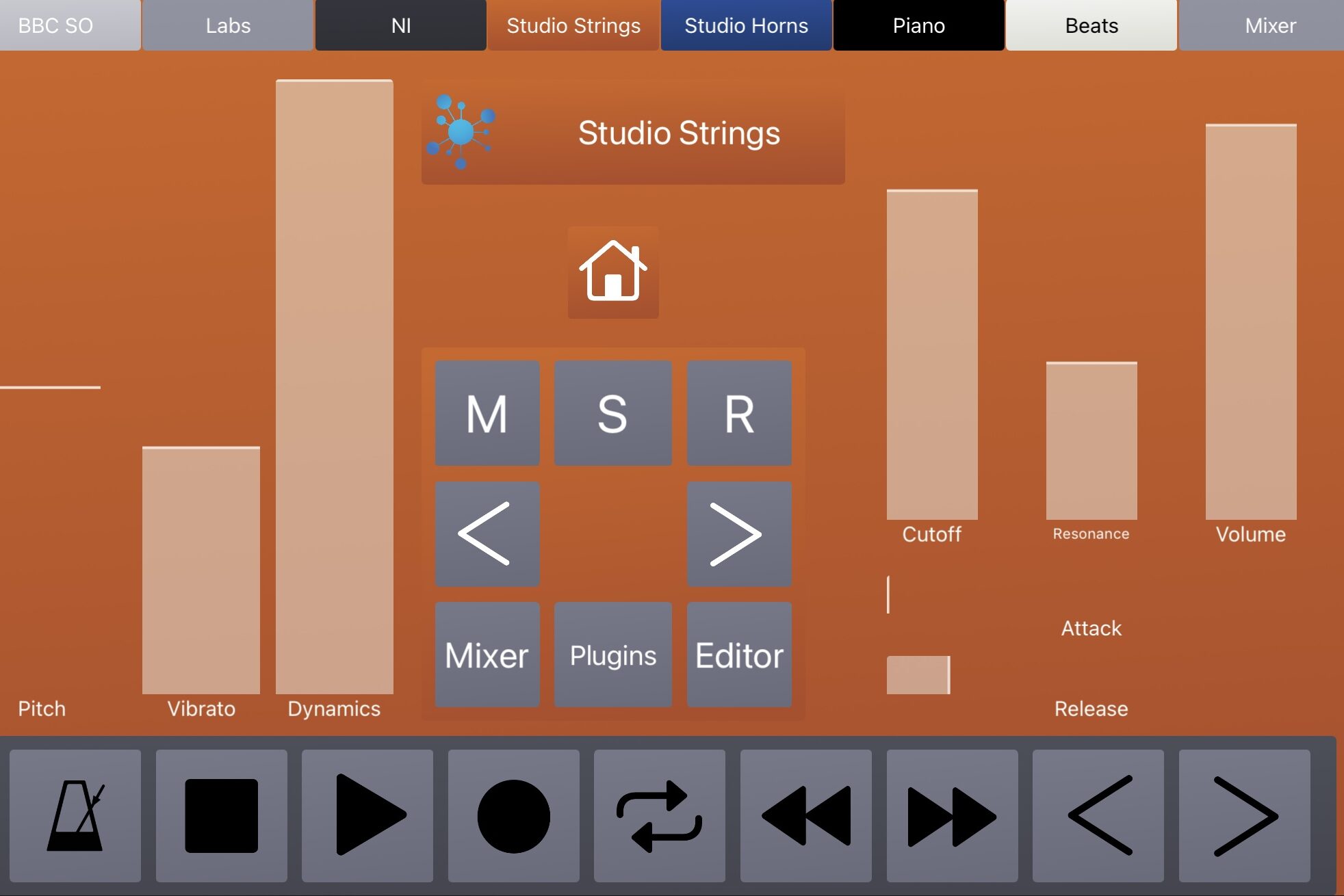Start playback with play button
1344x896 pixels.
367,815
